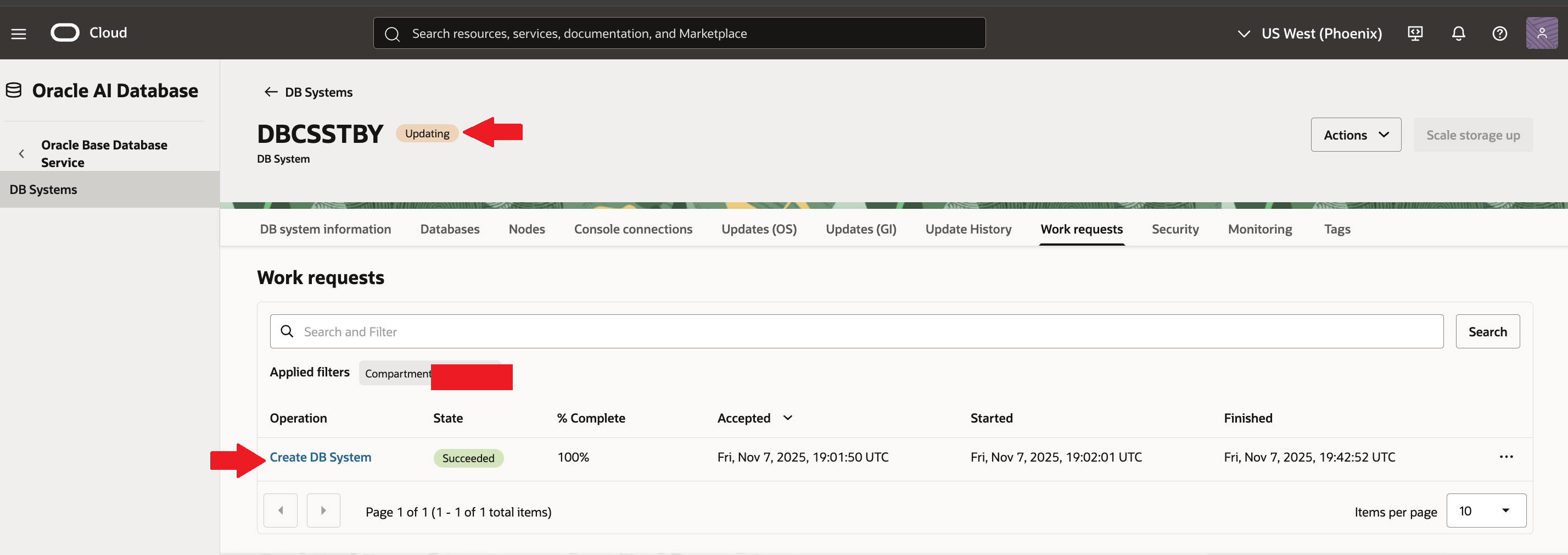The height and width of the screenshot is (555, 1568).
Task: Switch to the Databases tab
Action: coord(449,229)
